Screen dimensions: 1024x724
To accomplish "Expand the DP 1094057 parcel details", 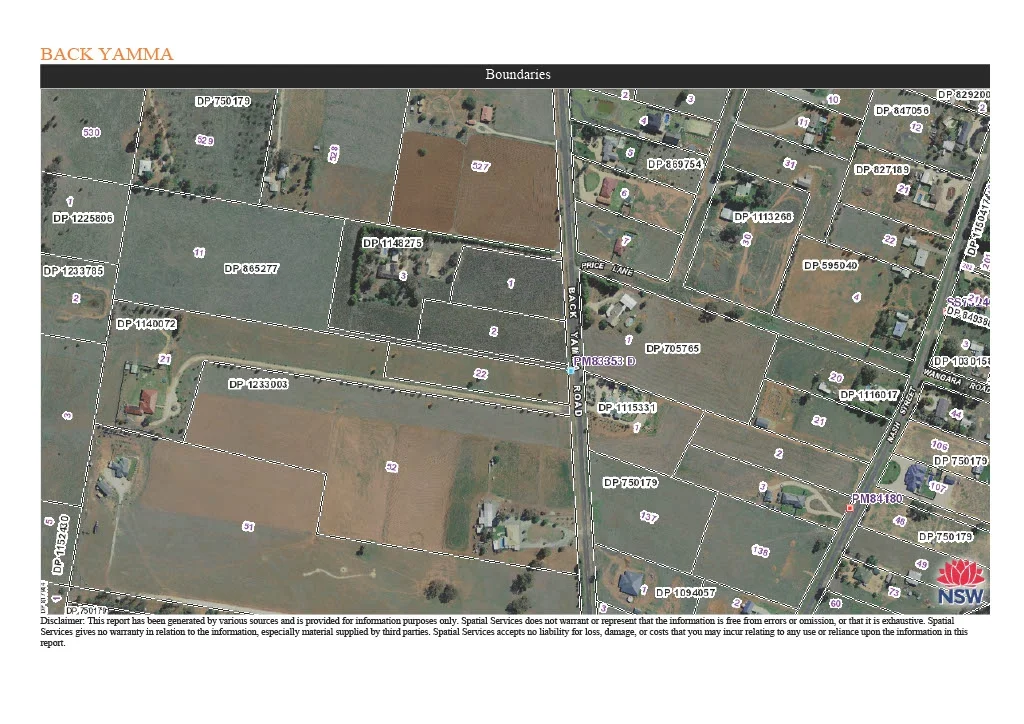I will (x=685, y=593).
